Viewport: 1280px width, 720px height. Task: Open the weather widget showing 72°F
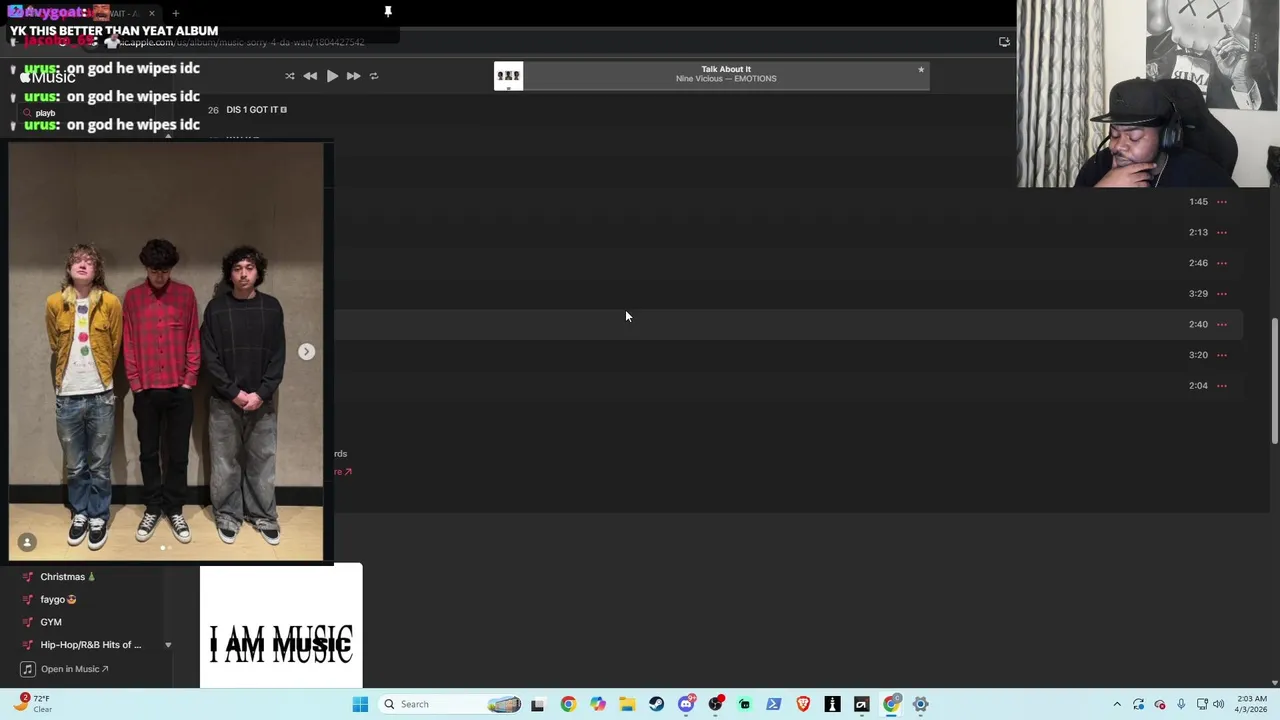(32, 704)
